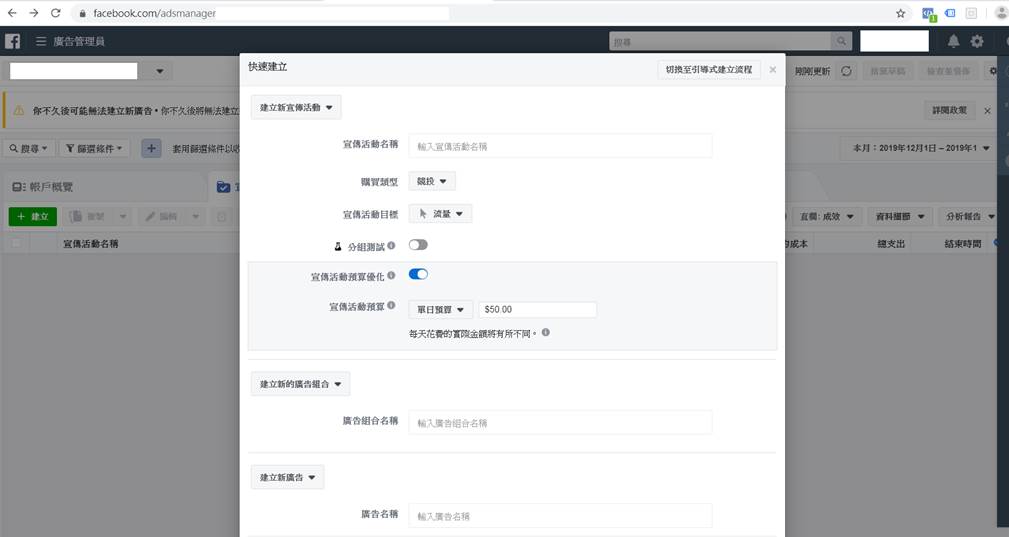Open the settings gear in top bar
This screenshot has width=1009, height=537.
pos(977,41)
